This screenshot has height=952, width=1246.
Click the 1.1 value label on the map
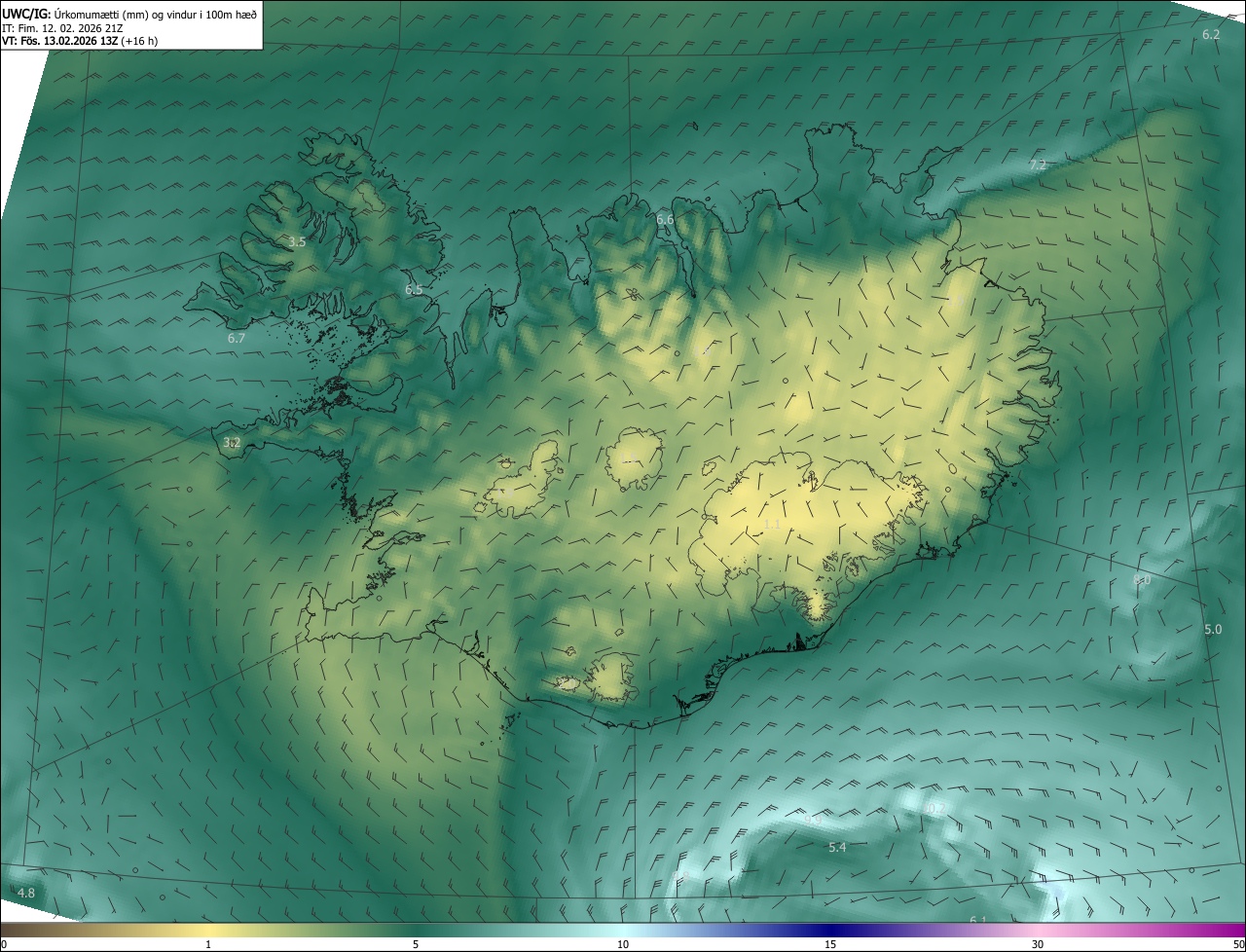pos(772,525)
